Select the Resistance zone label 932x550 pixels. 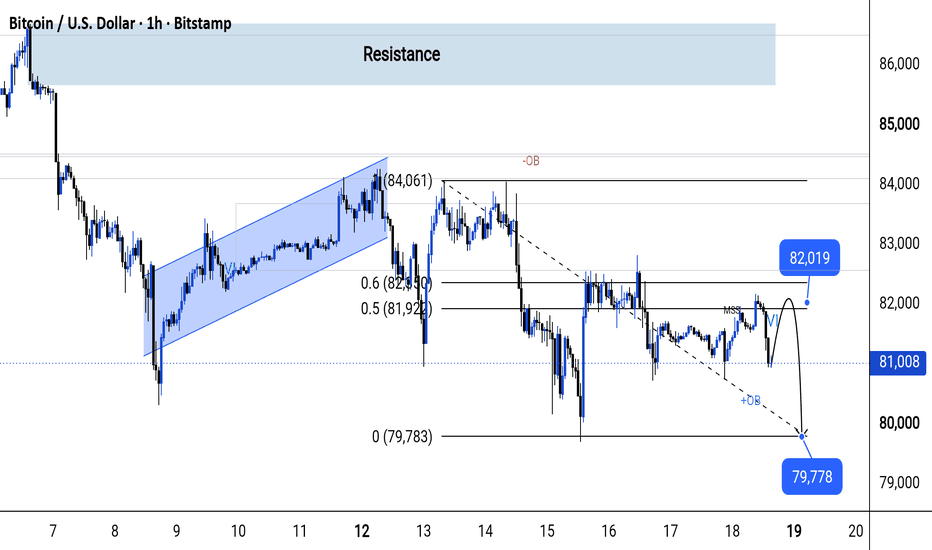pyautogui.click(x=402, y=54)
